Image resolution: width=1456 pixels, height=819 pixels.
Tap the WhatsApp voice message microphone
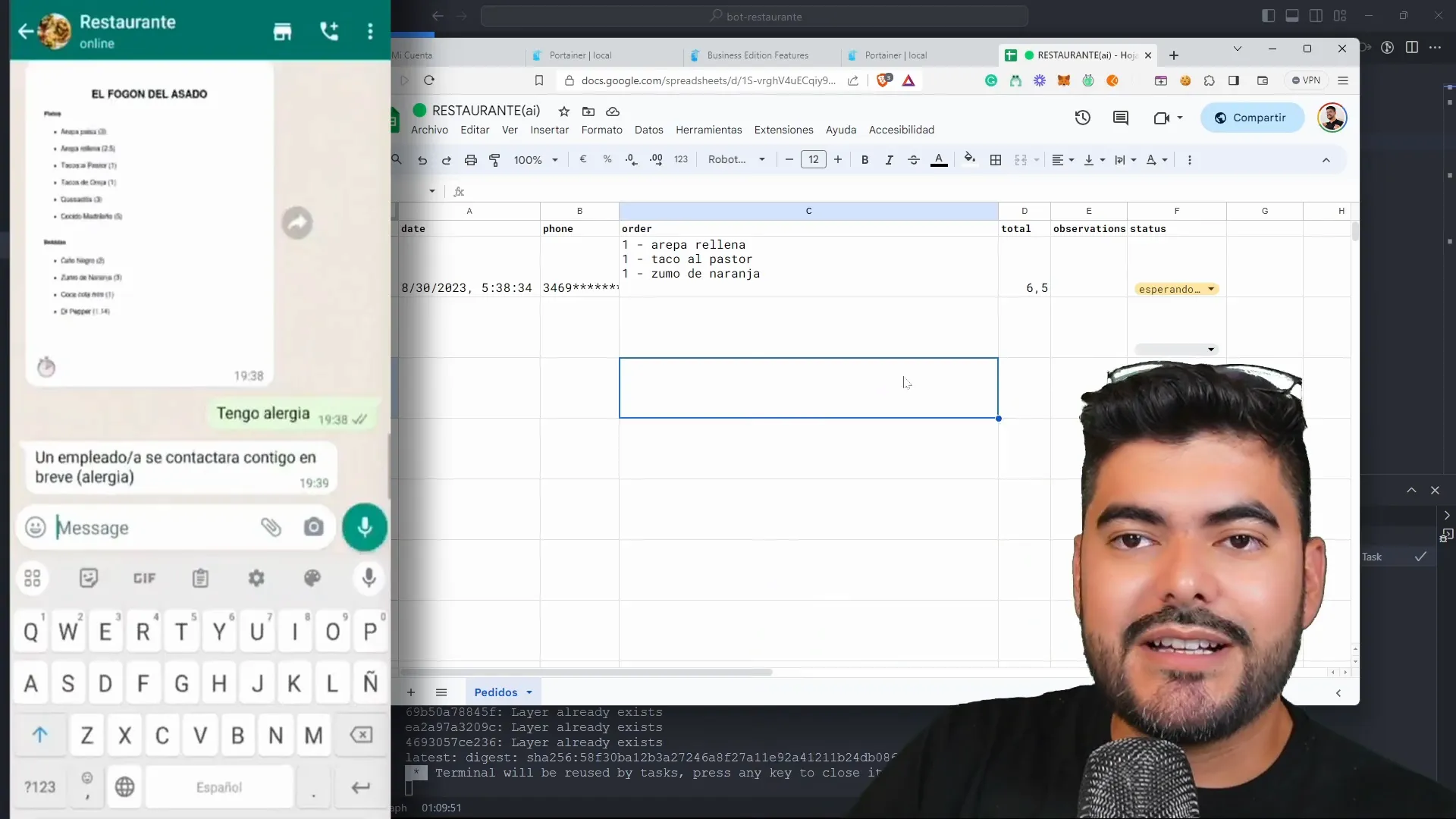[x=365, y=527]
